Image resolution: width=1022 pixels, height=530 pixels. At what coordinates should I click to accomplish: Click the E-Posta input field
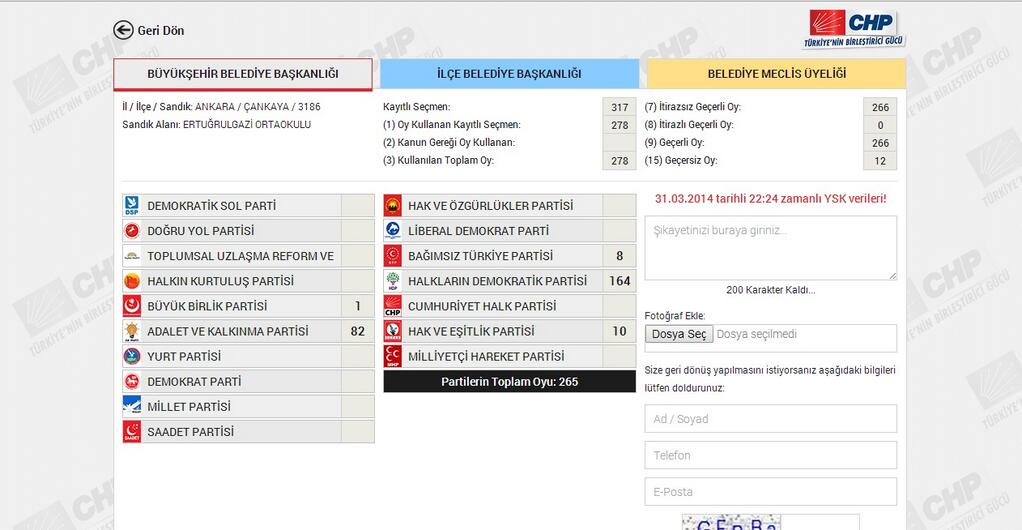click(770, 492)
